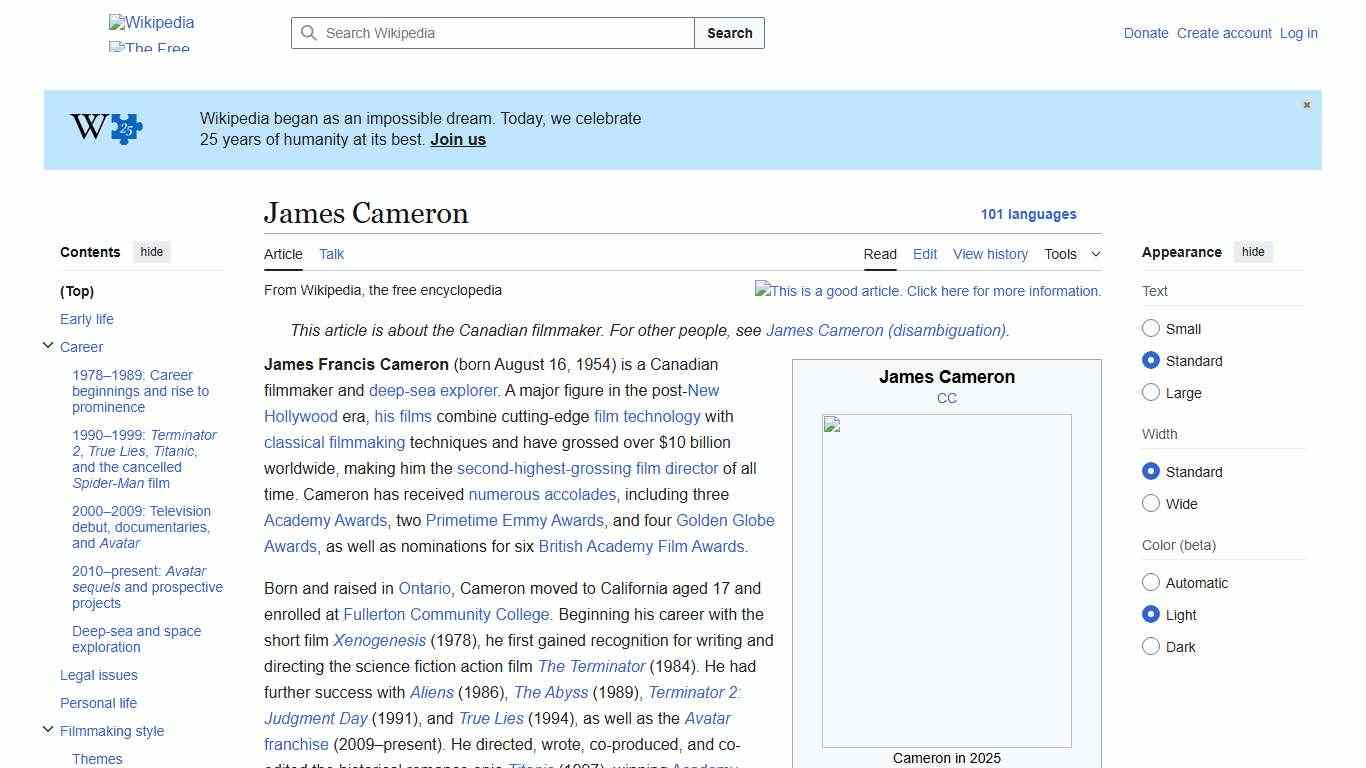This screenshot has height=768, width=1366.
Task: Open the View history tab
Action: (x=990, y=254)
